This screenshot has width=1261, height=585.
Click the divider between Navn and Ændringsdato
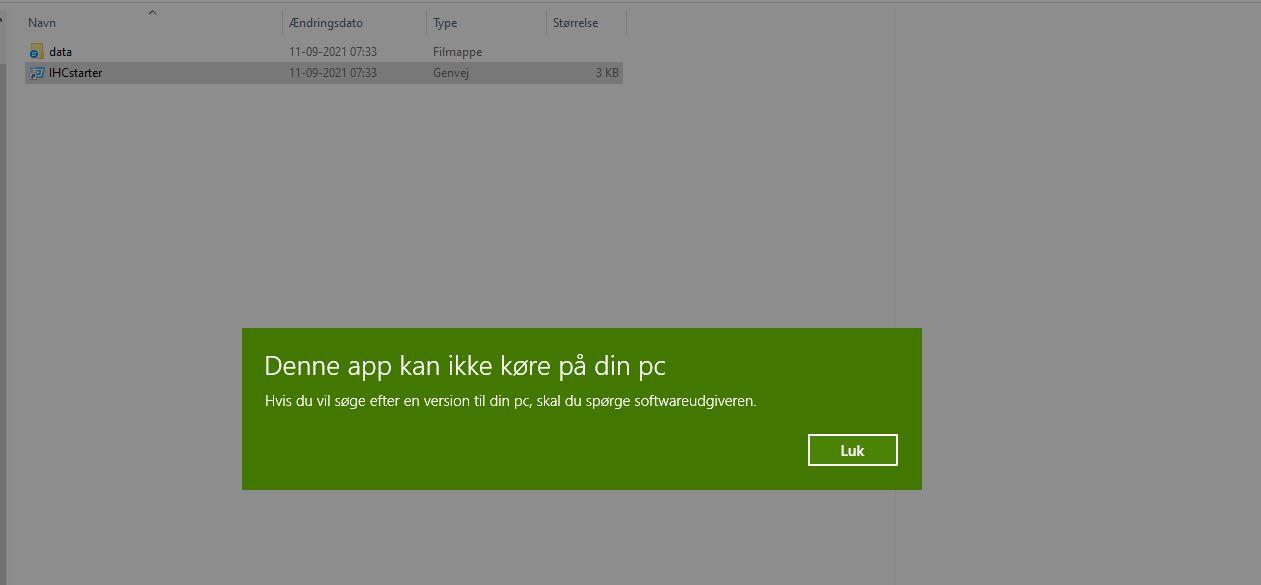tap(283, 23)
